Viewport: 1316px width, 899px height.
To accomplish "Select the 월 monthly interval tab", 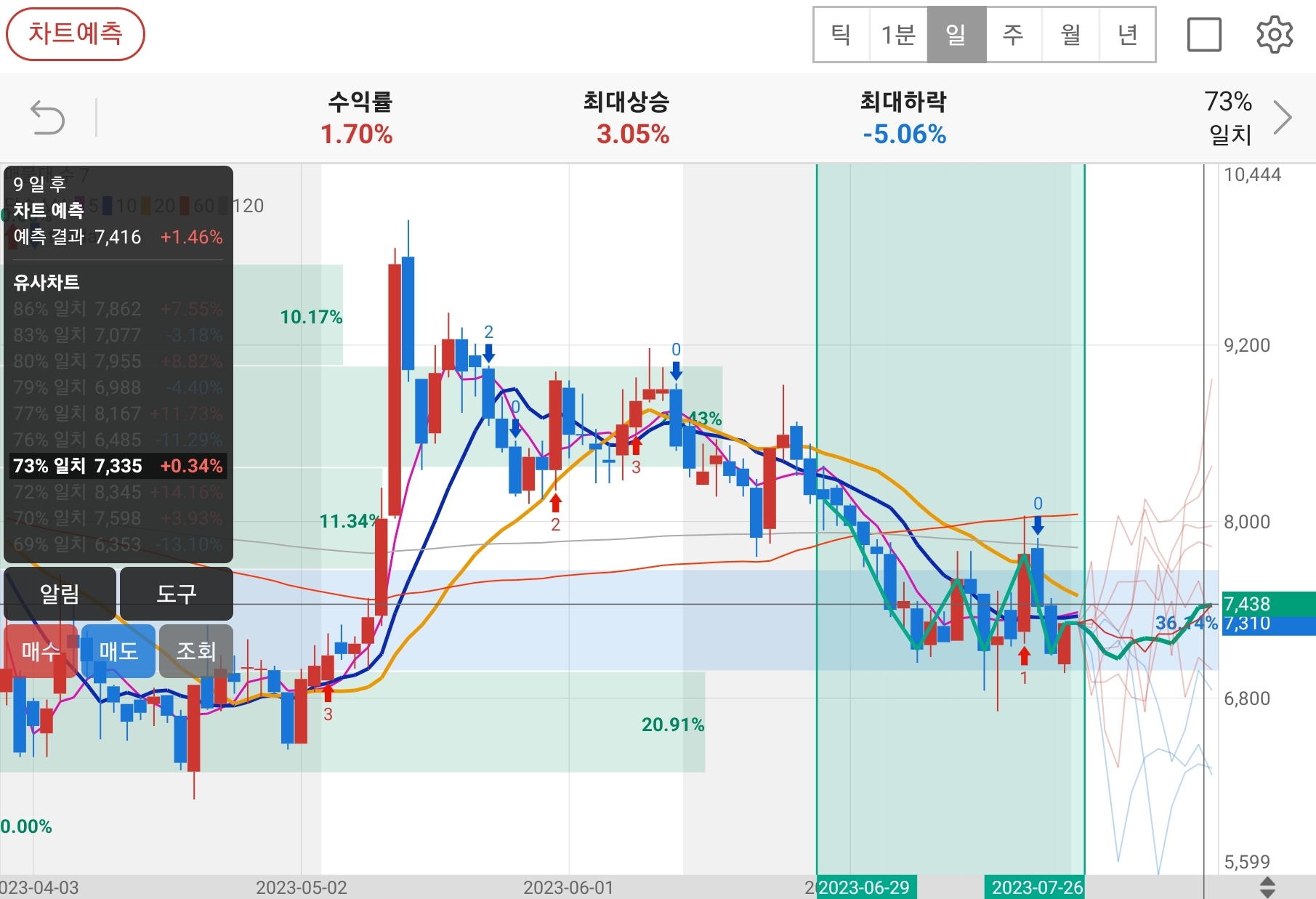I will tap(1070, 35).
